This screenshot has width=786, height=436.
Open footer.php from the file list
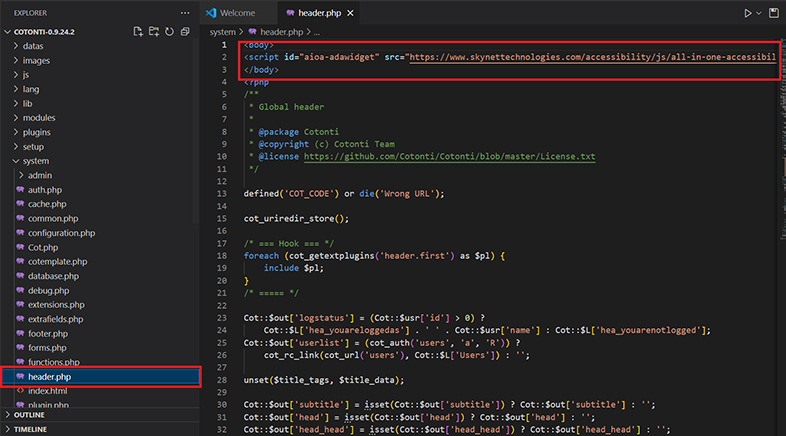point(47,333)
